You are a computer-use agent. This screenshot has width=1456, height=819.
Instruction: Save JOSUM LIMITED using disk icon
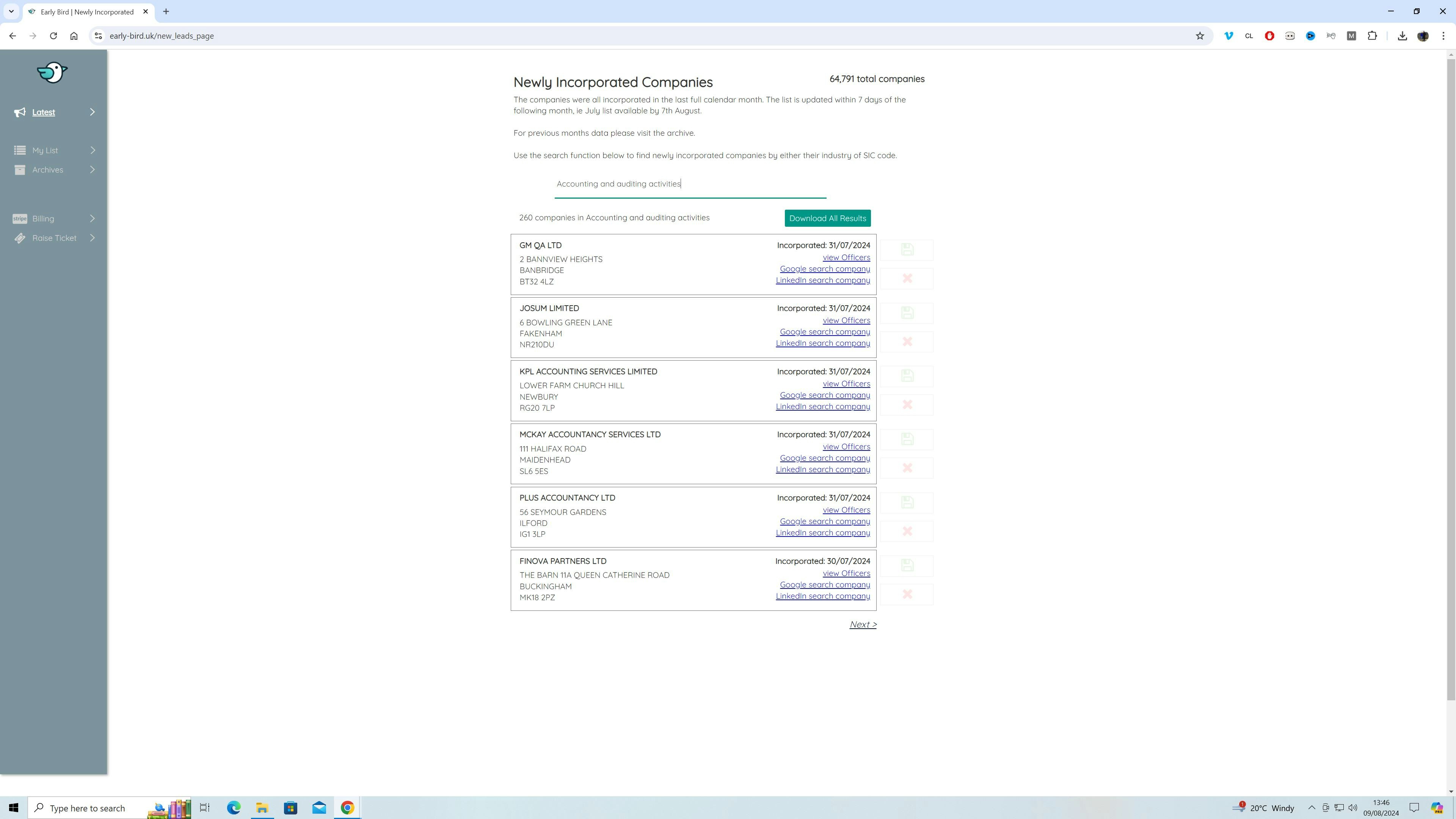pyautogui.click(x=907, y=312)
